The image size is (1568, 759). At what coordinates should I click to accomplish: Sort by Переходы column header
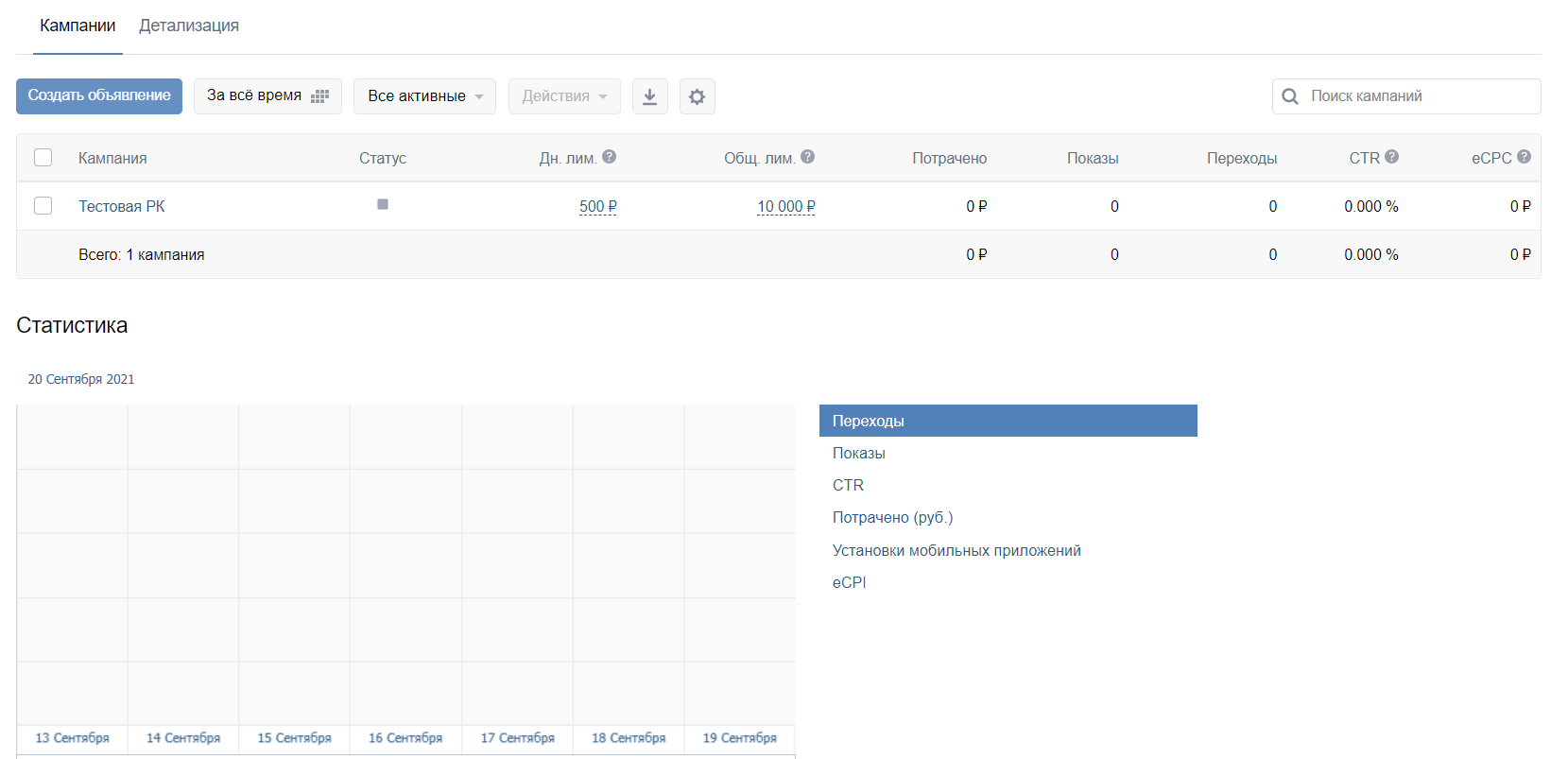1242,158
